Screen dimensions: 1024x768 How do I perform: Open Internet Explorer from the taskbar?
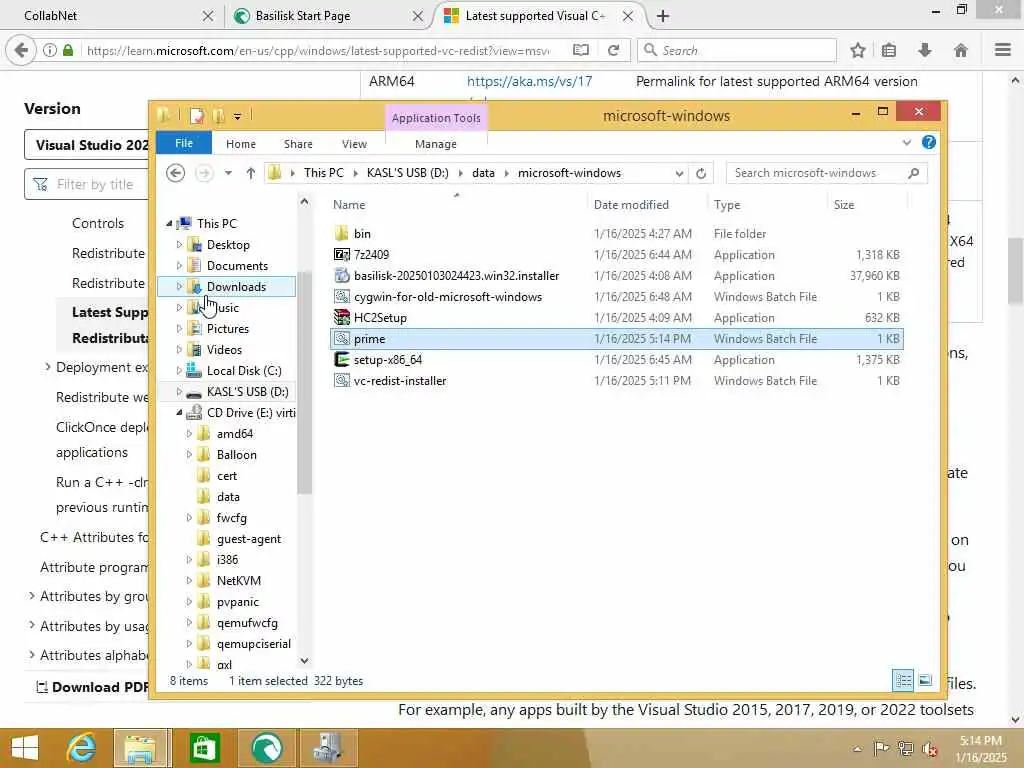81,748
